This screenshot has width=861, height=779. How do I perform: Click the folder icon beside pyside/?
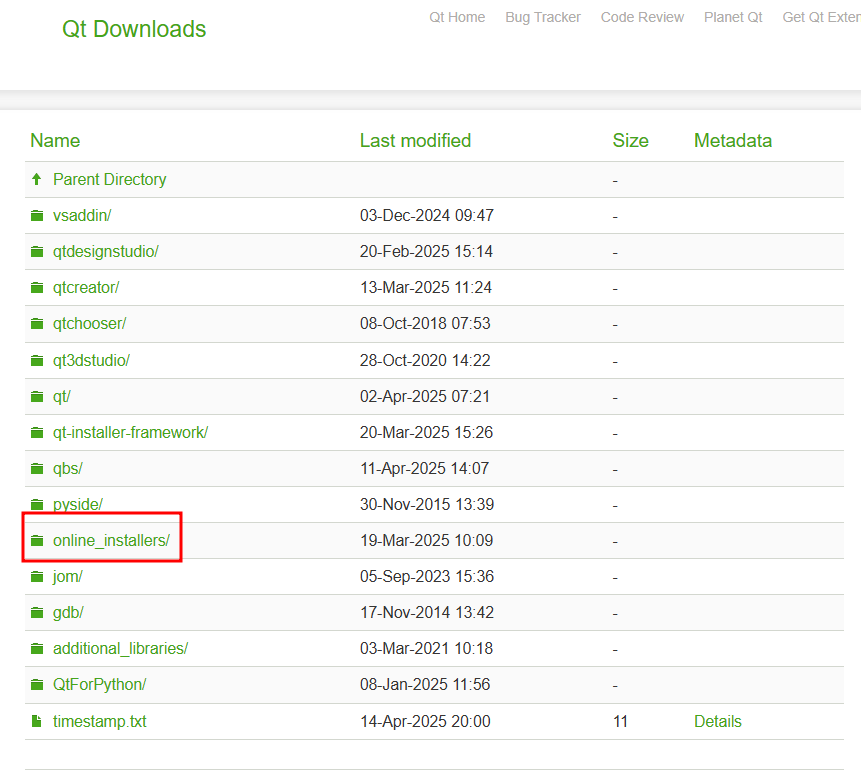[x=37, y=505]
